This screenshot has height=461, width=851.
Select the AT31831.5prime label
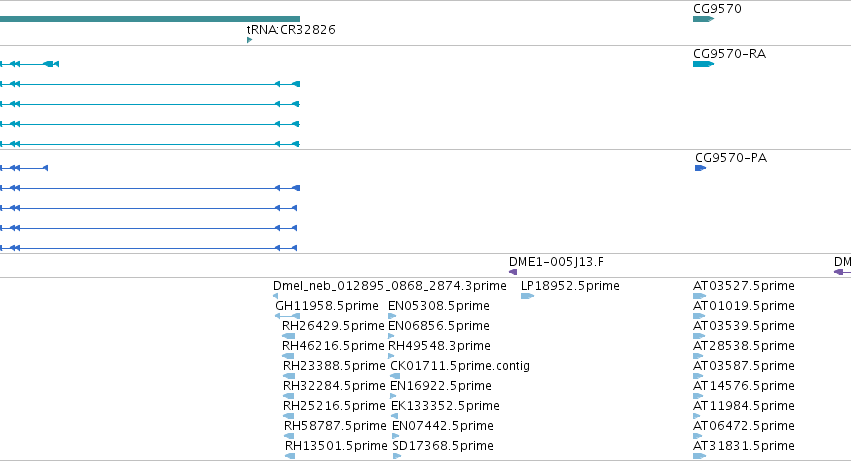point(744,446)
